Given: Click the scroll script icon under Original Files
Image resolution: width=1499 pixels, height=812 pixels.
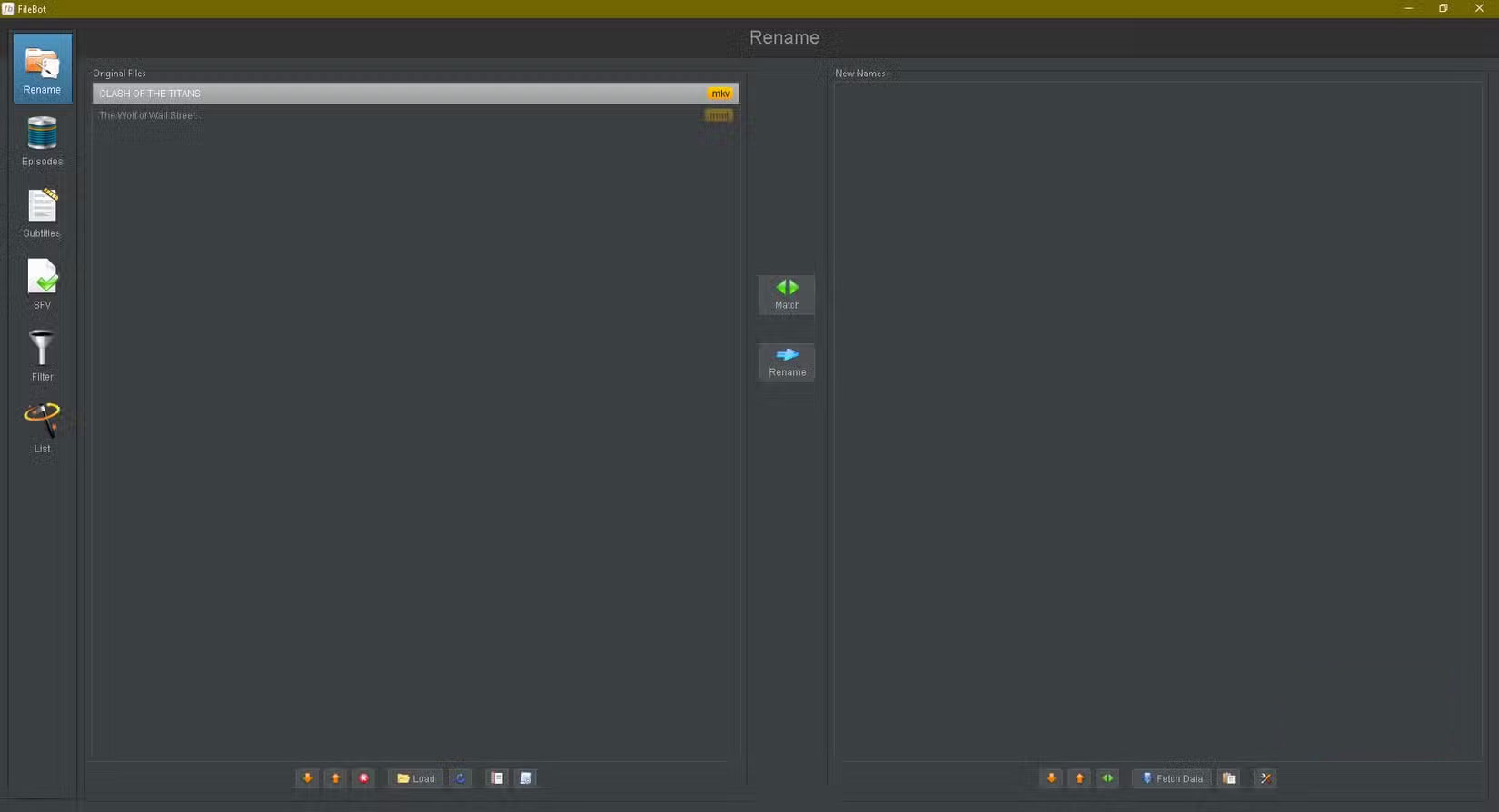Looking at the screenshot, I should tap(525, 778).
